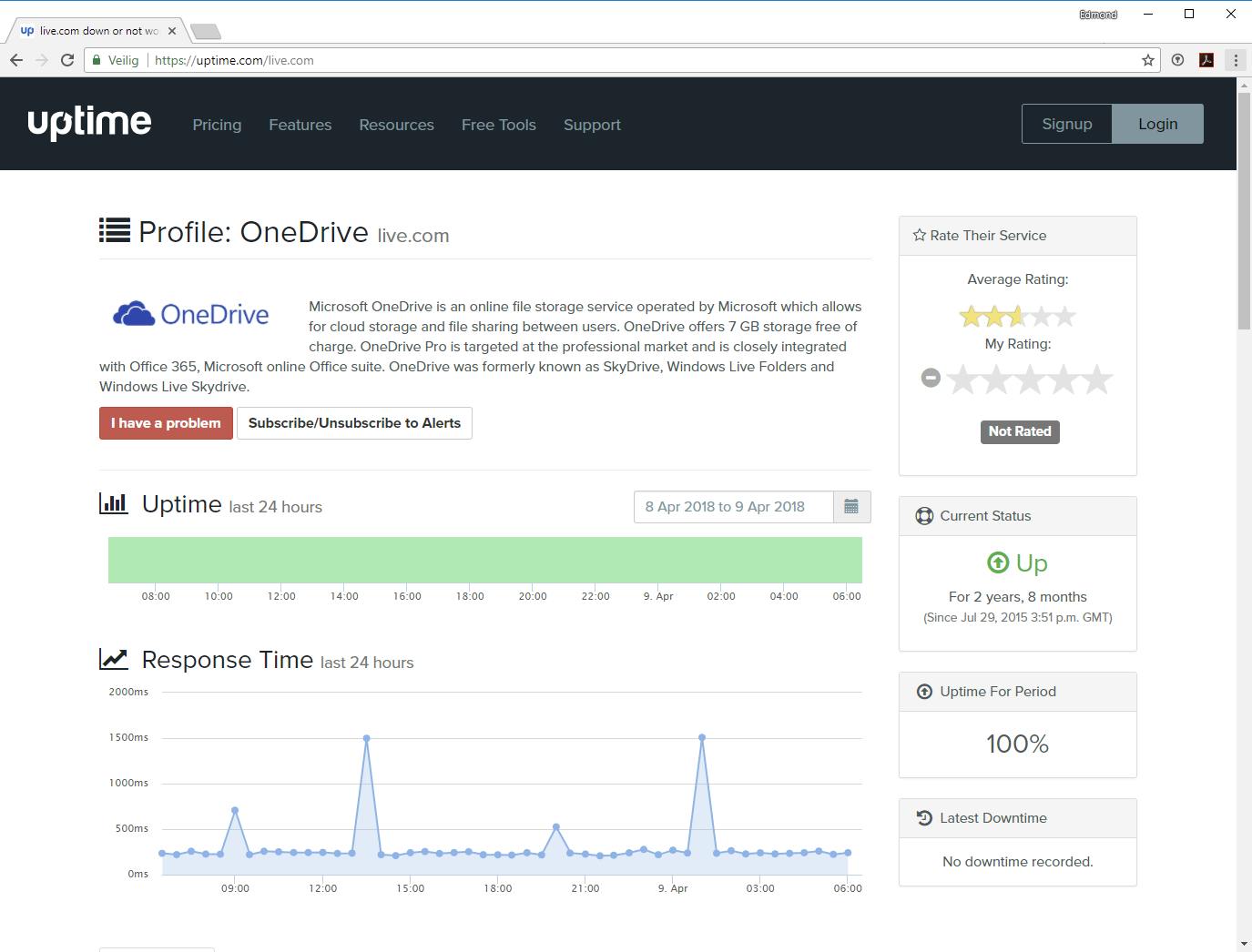1252x952 pixels.
Task: Click the 100% uptime value
Action: [x=1018, y=744]
